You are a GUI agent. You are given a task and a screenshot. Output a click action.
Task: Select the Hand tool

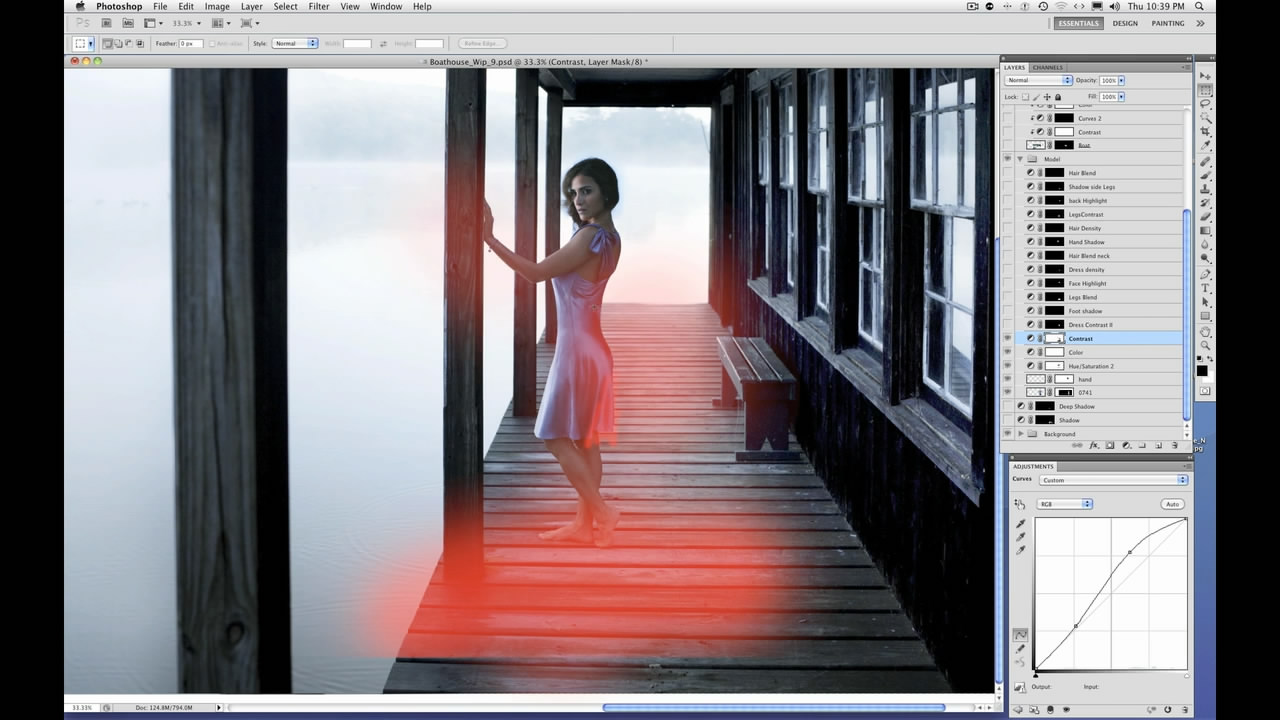[1205, 331]
